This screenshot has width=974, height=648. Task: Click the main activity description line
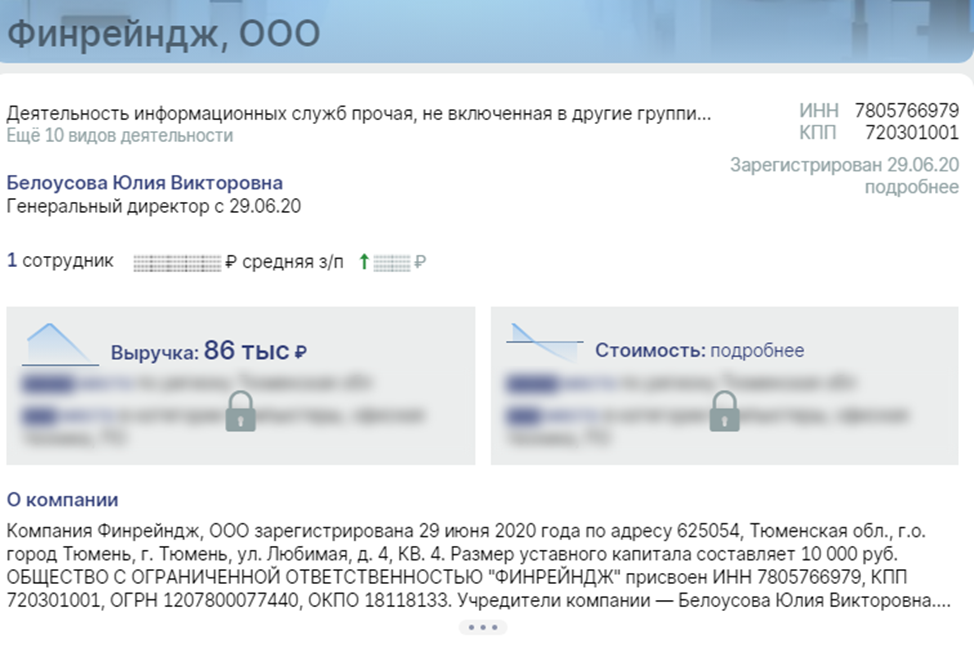[358, 114]
